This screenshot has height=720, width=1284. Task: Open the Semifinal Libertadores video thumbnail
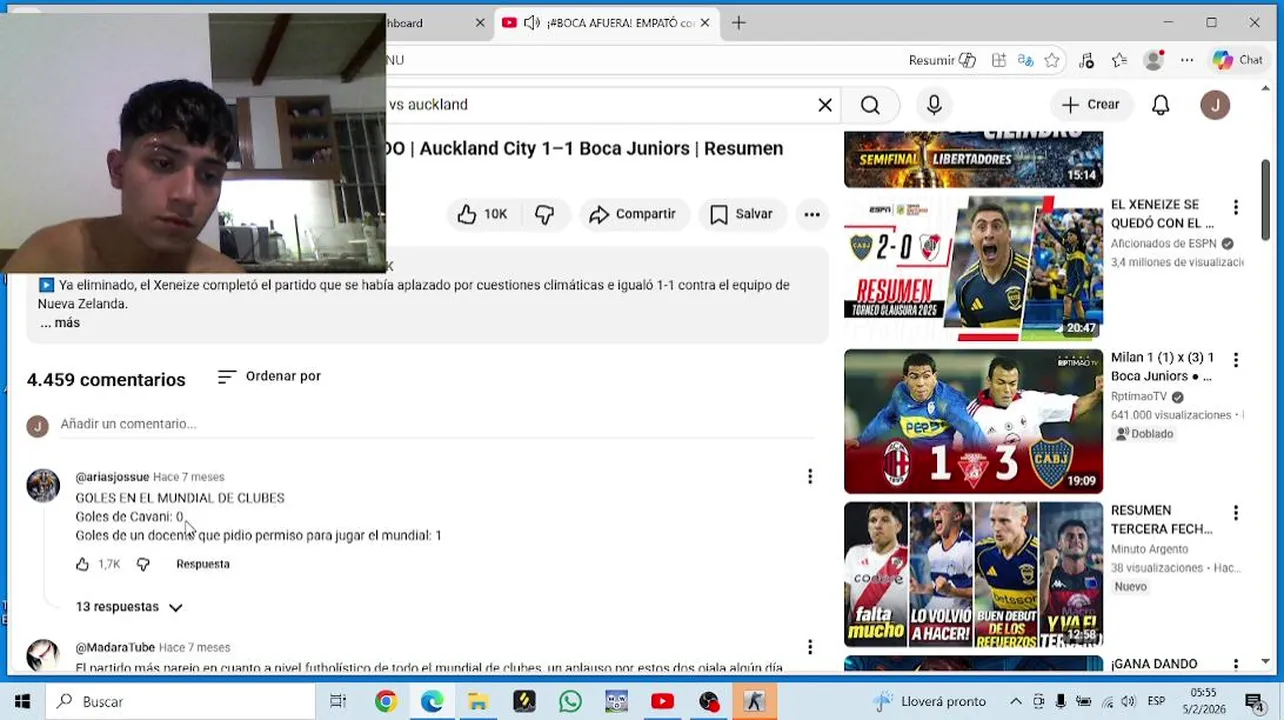pyautogui.click(x=973, y=159)
